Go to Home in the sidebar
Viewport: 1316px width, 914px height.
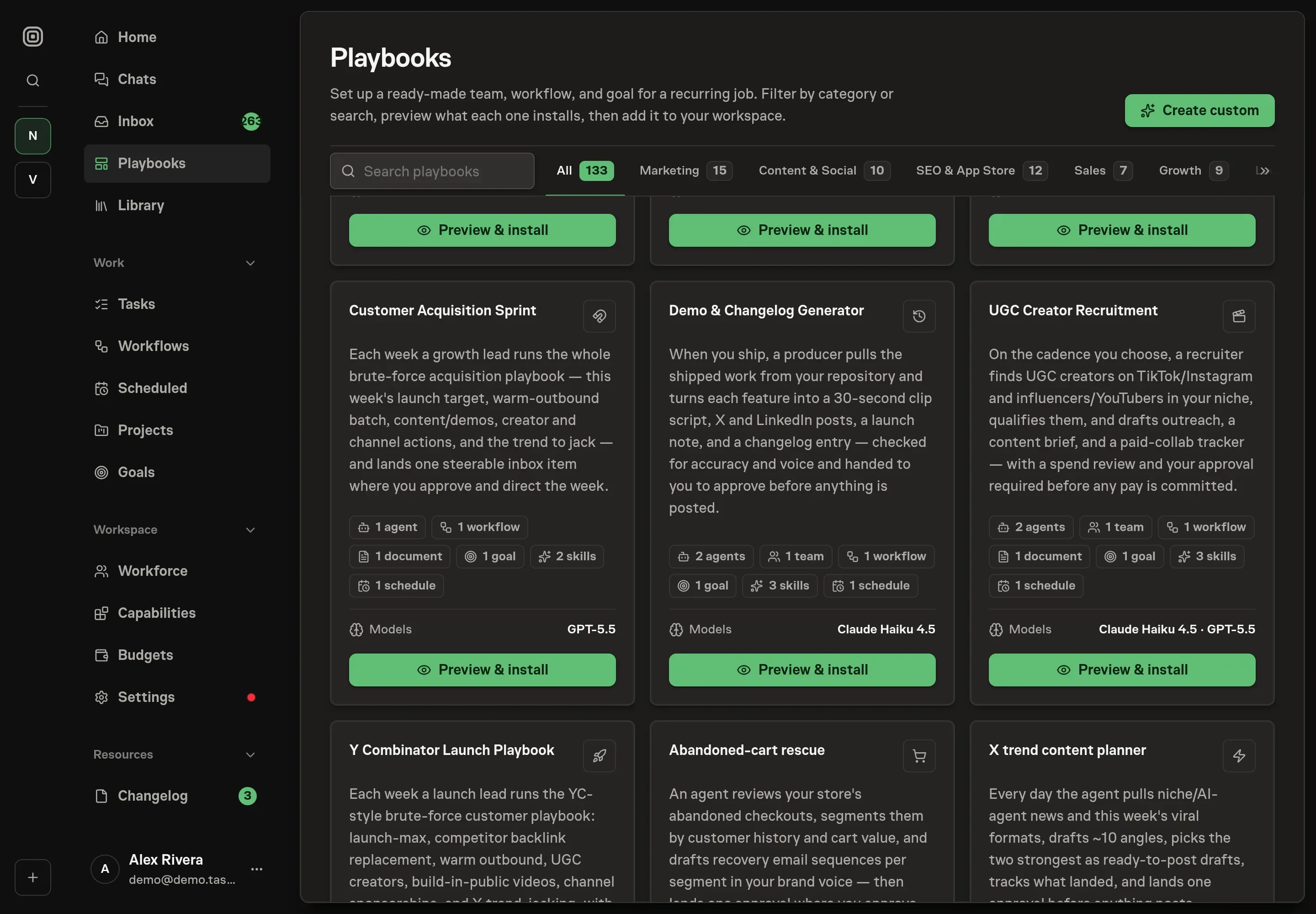tap(177, 37)
